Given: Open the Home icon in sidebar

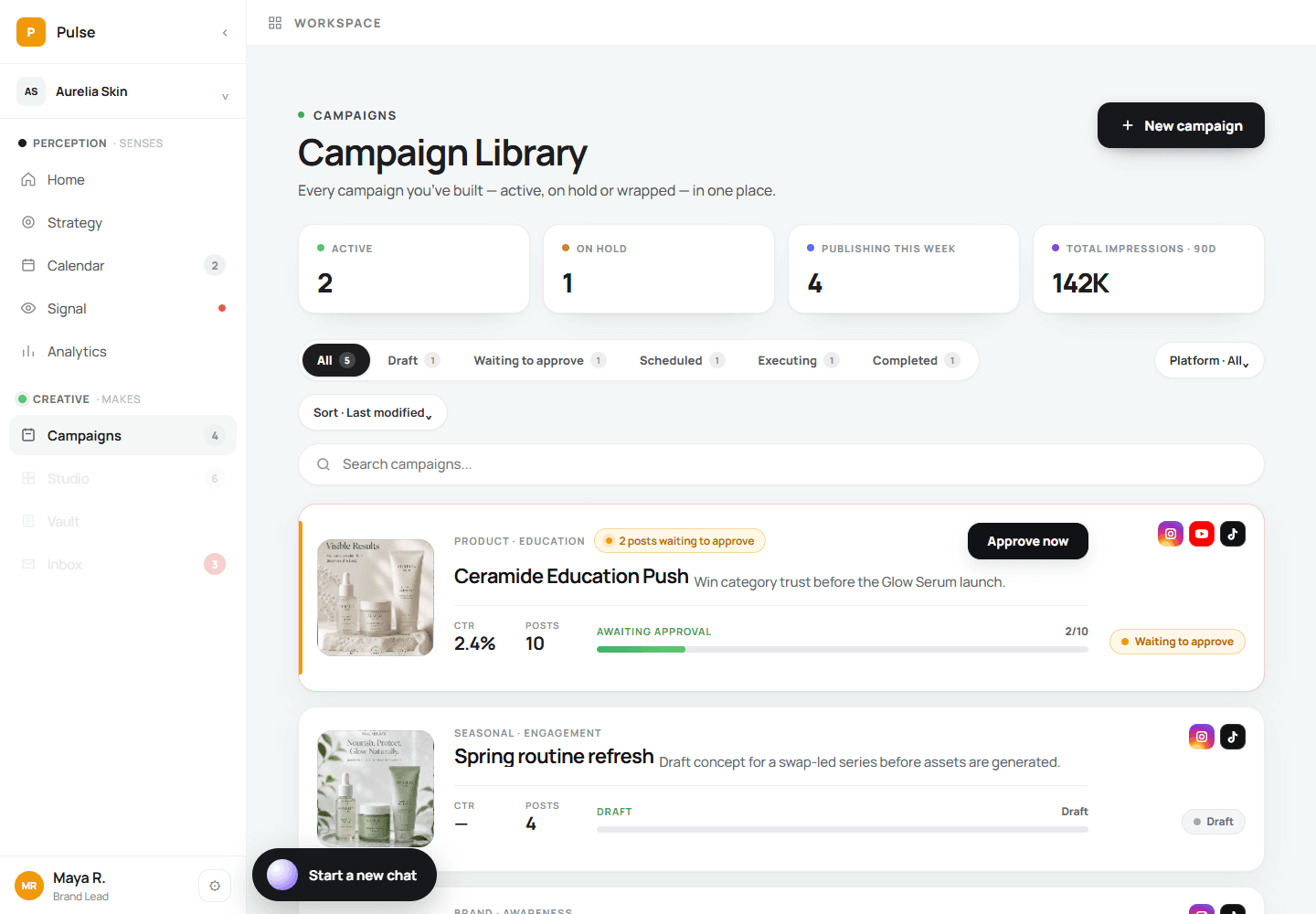Looking at the screenshot, I should [x=28, y=180].
